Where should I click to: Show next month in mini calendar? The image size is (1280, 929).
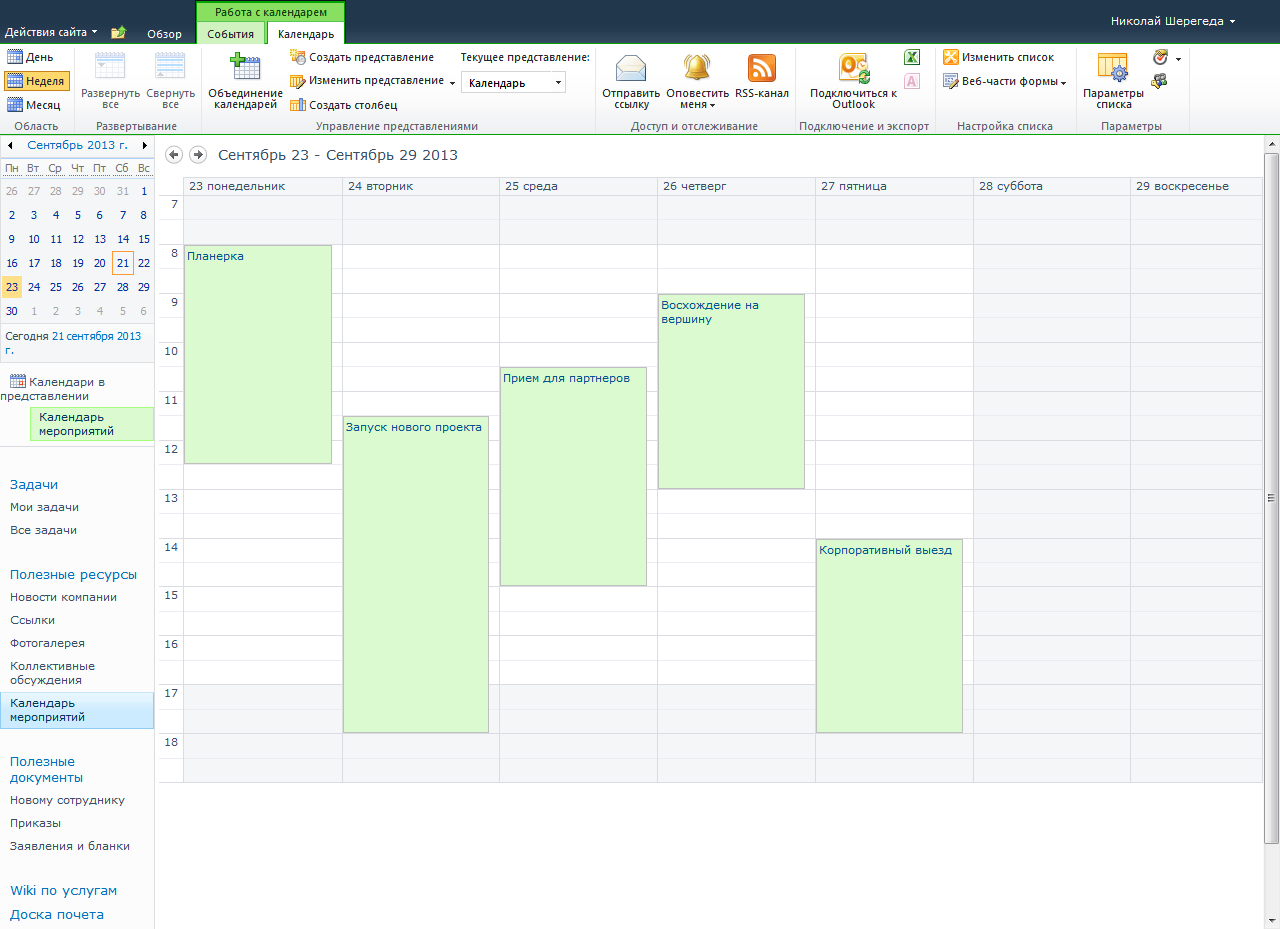coord(145,146)
